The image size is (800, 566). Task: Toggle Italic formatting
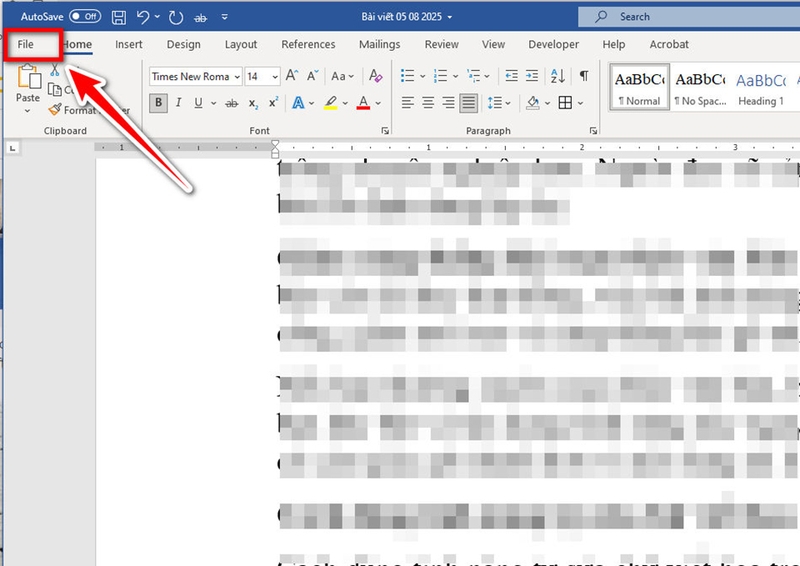coord(178,103)
